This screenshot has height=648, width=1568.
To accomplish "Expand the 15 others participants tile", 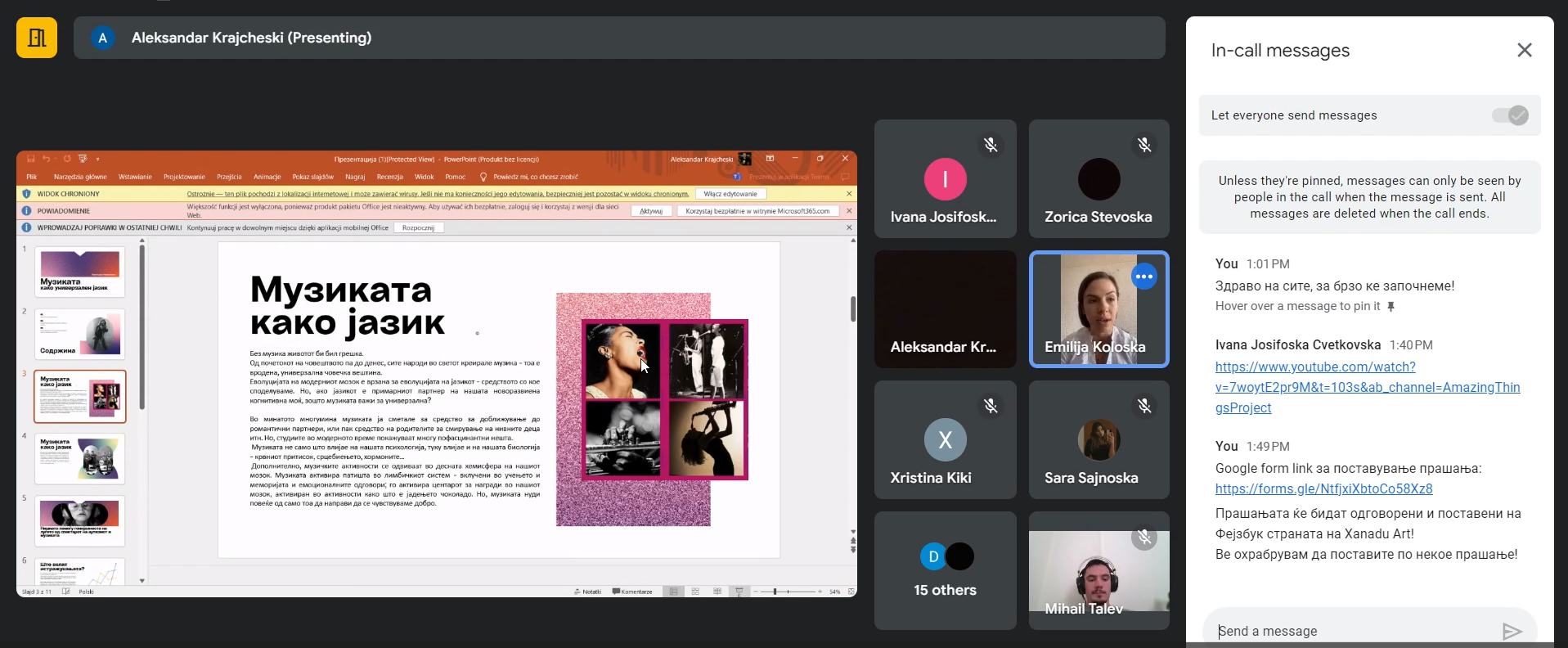I will point(945,570).
